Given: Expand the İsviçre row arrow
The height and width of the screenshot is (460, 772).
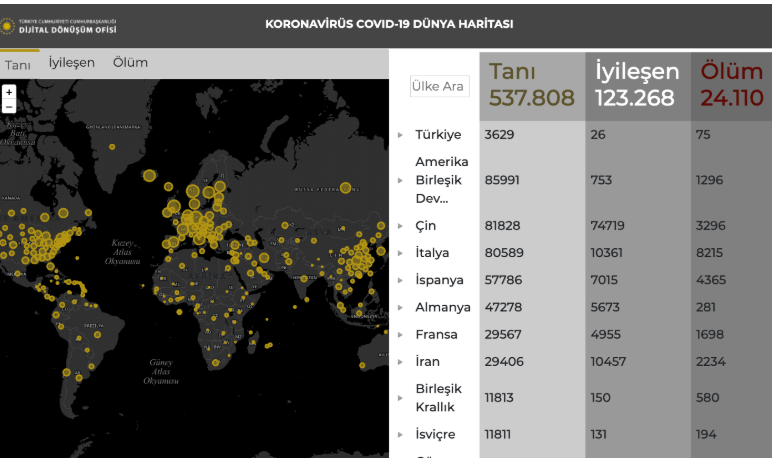Looking at the screenshot, I should [x=401, y=435].
